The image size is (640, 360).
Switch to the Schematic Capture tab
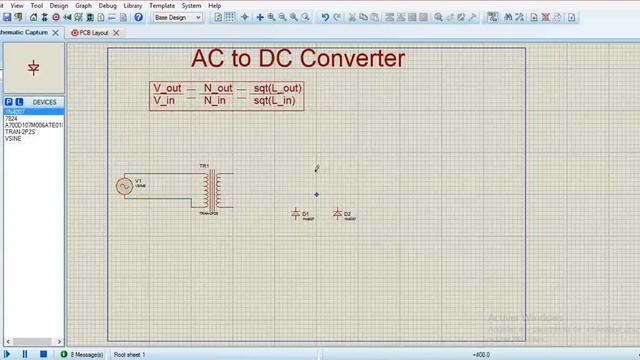pos(24,32)
